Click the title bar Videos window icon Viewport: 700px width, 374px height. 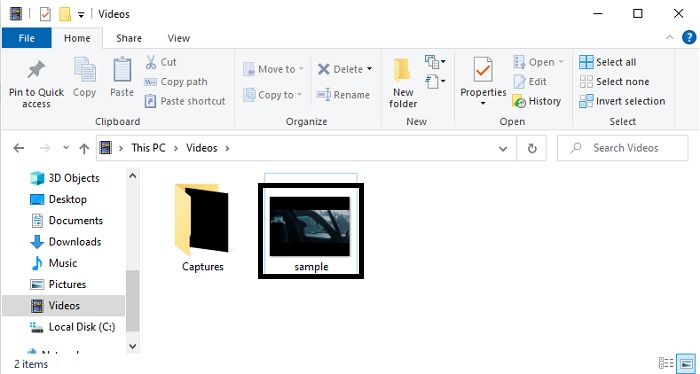coord(16,14)
